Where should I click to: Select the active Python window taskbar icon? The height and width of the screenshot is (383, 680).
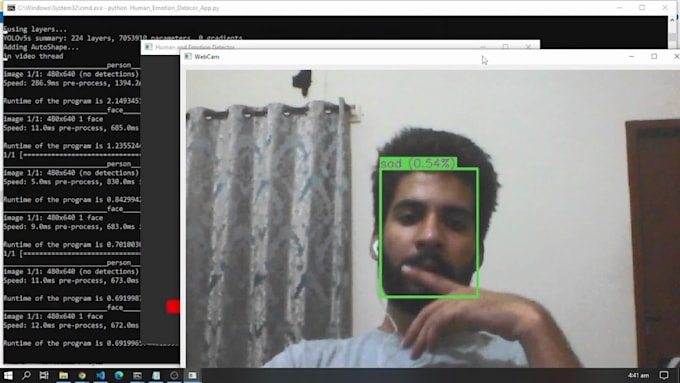[x=192, y=375]
